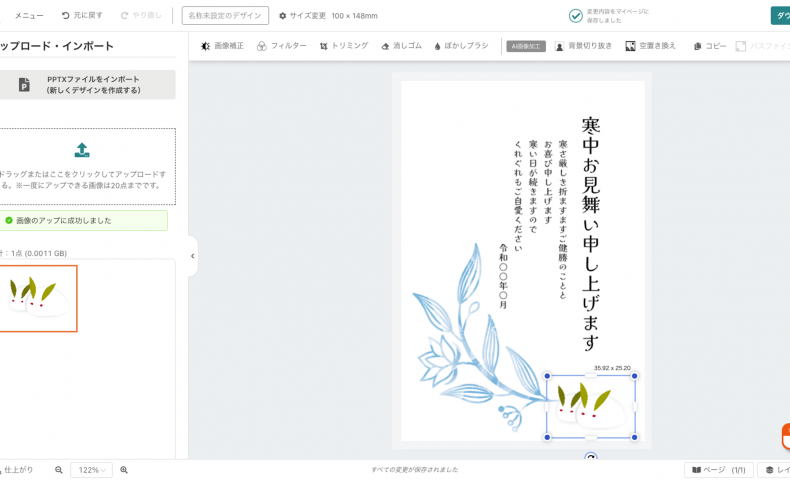Select the トリミング crop tool
The image size is (790, 480).
(344, 46)
